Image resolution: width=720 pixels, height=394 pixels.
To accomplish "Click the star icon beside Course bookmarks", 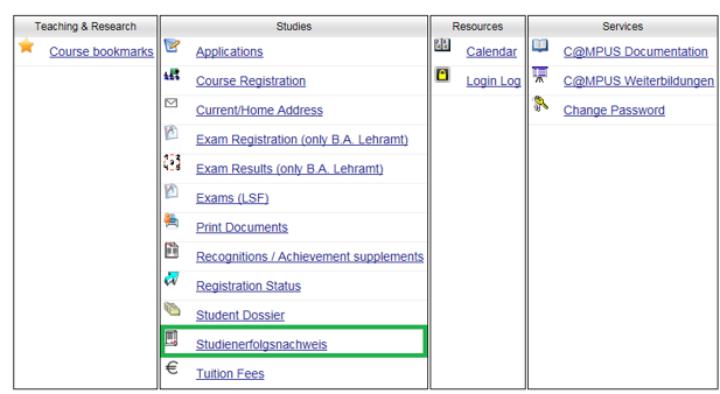I will (x=27, y=45).
